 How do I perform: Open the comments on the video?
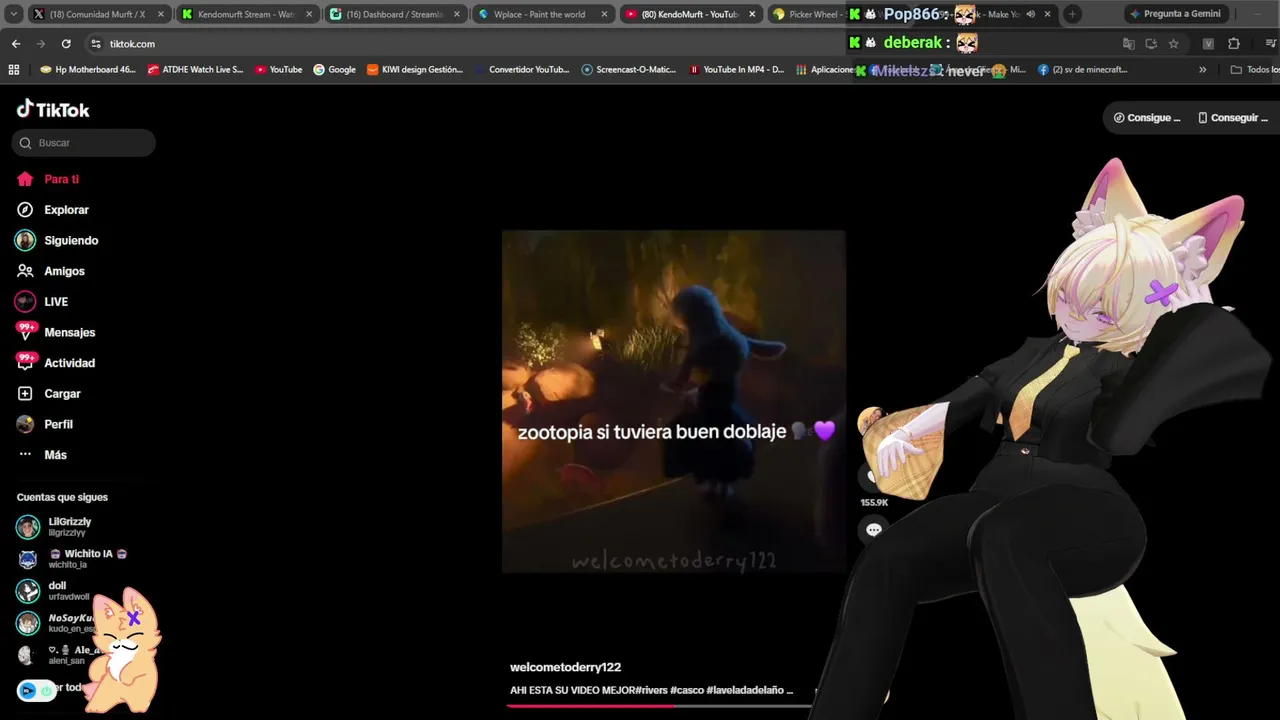874,530
